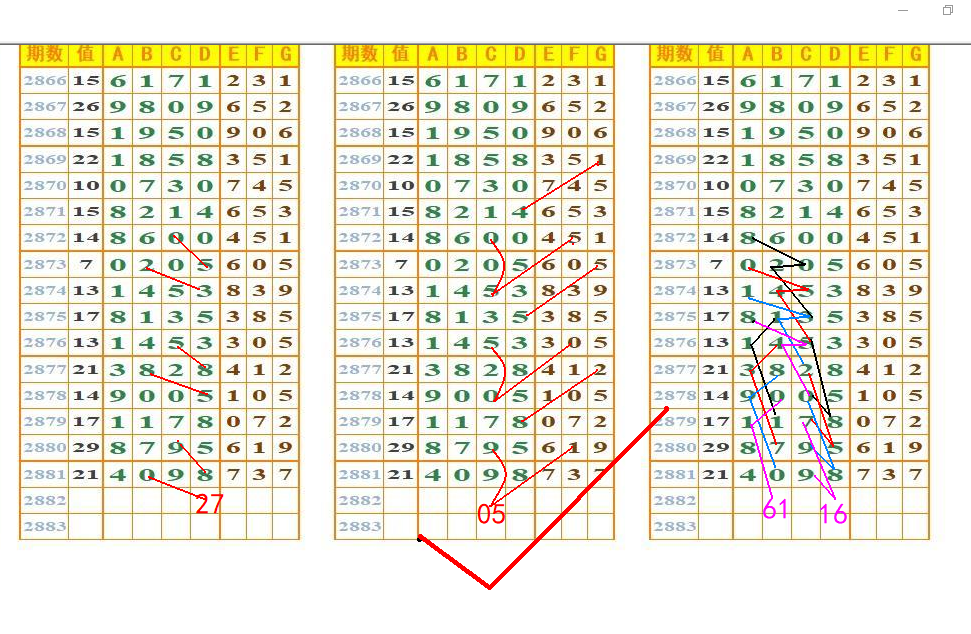Select period 2866 cell in the middle table
This screenshot has height=634, width=971.
coord(360,80)
